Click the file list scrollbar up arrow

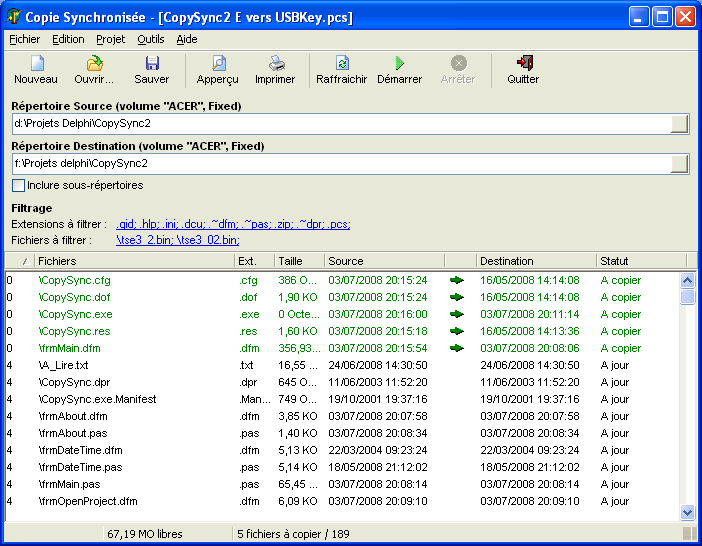687,281
